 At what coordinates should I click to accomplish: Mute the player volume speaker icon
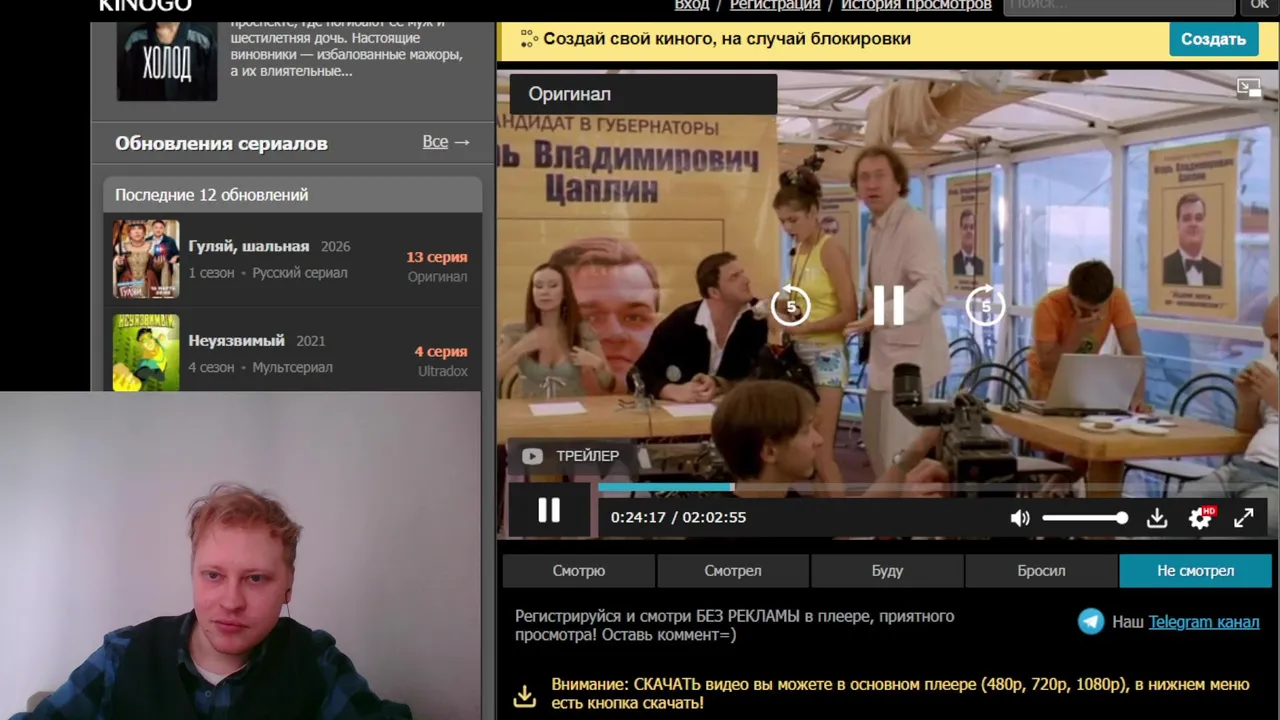click(x=1020, y=518)
